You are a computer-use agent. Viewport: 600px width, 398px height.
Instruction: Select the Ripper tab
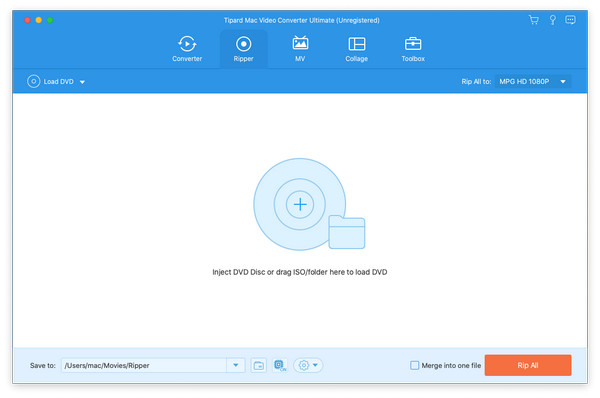[x=243, y=49]
